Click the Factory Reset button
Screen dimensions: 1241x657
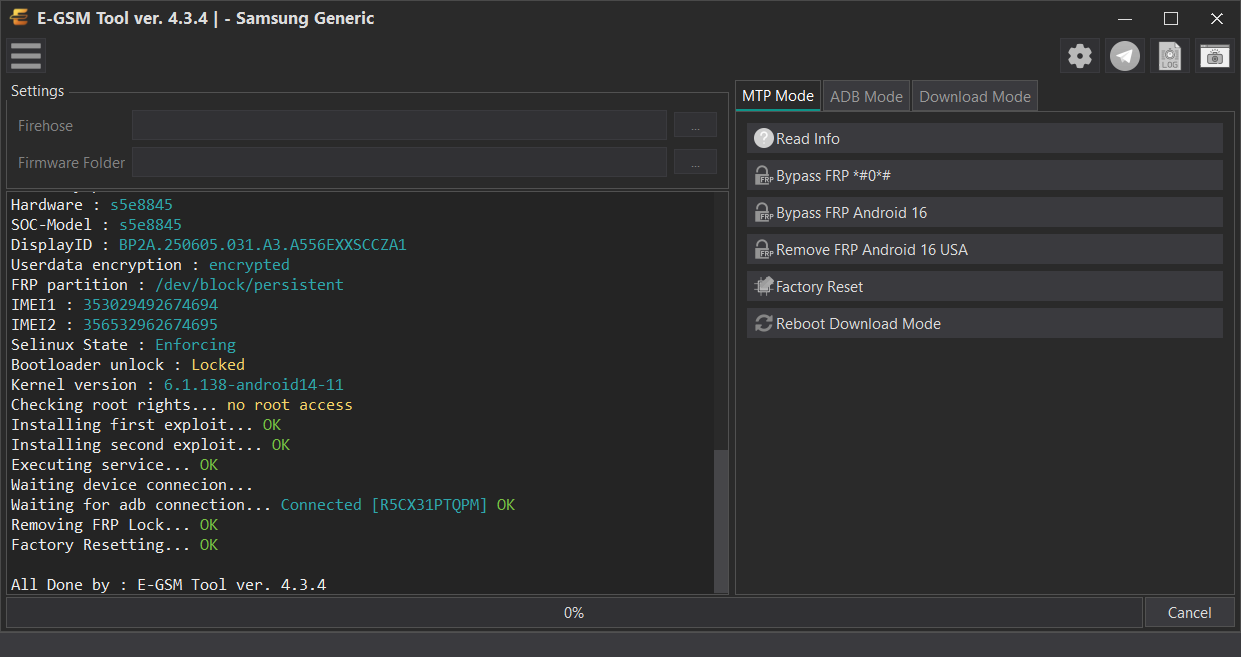[984, 286]
